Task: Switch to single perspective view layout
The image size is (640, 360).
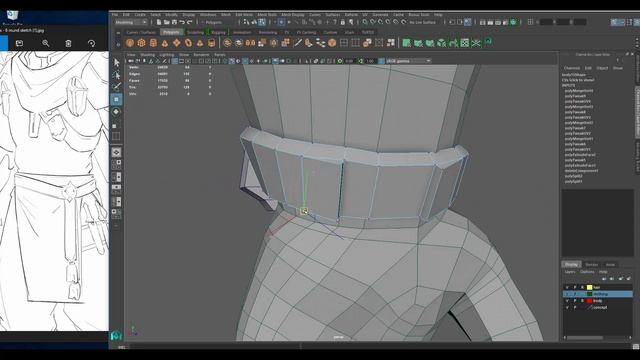Action: pyautogui.click(x=116, y=152)
